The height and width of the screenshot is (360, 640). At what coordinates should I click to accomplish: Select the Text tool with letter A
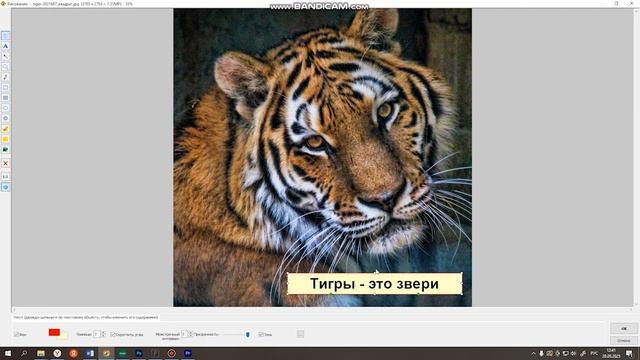(5, 46)
